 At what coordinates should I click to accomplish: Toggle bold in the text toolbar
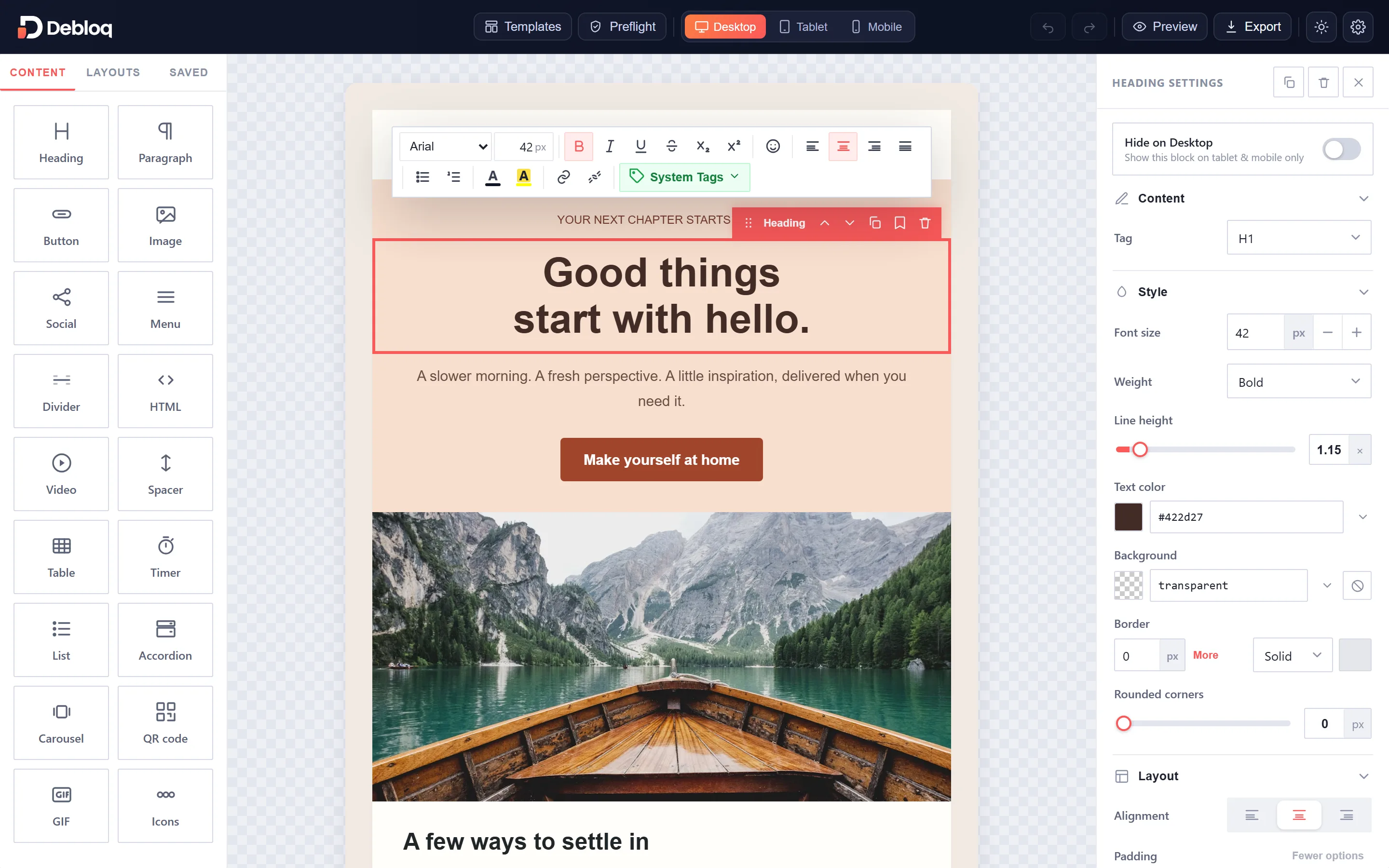(x=579, y=147)
